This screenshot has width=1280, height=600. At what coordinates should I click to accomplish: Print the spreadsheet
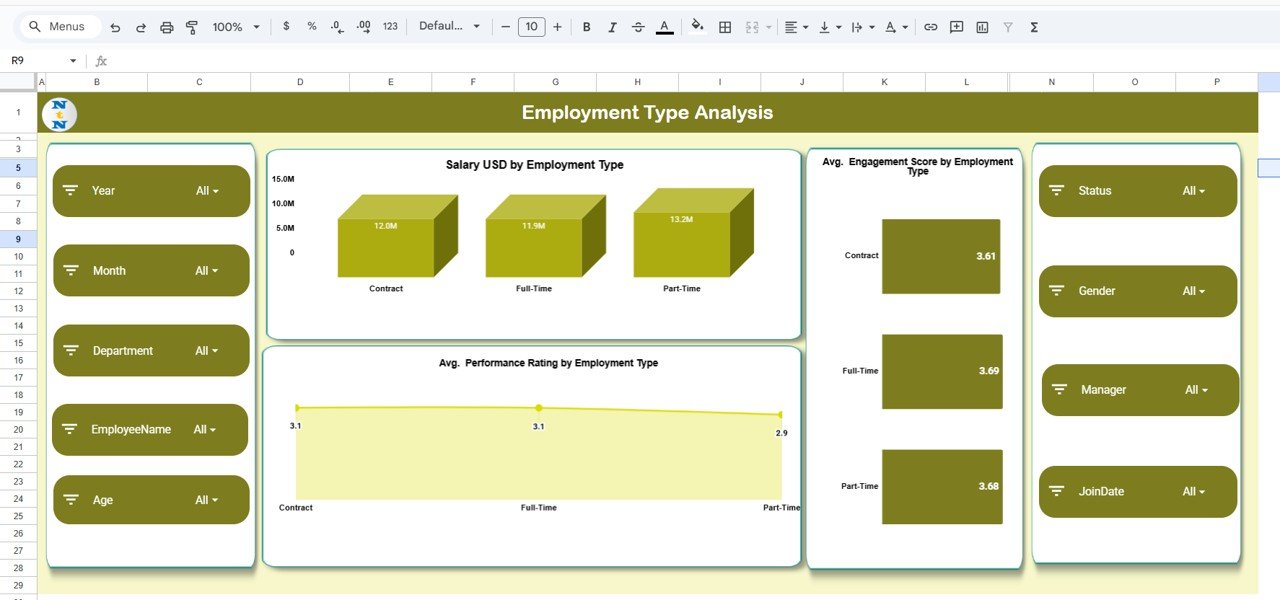tap(167, 26)
